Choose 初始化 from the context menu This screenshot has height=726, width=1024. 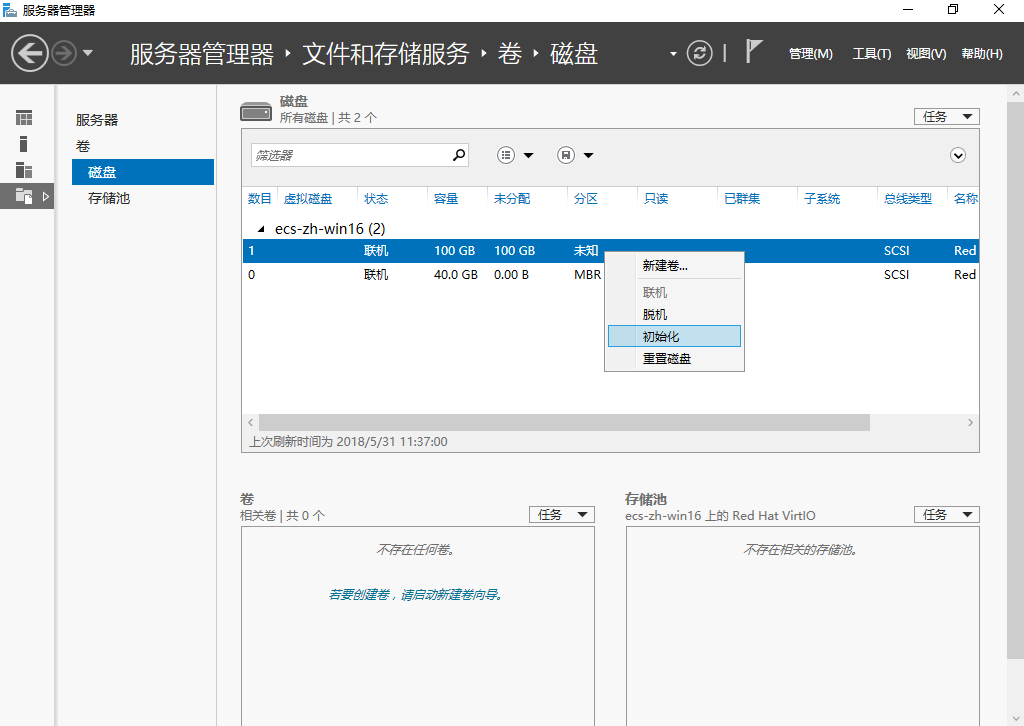click(674, 336)
